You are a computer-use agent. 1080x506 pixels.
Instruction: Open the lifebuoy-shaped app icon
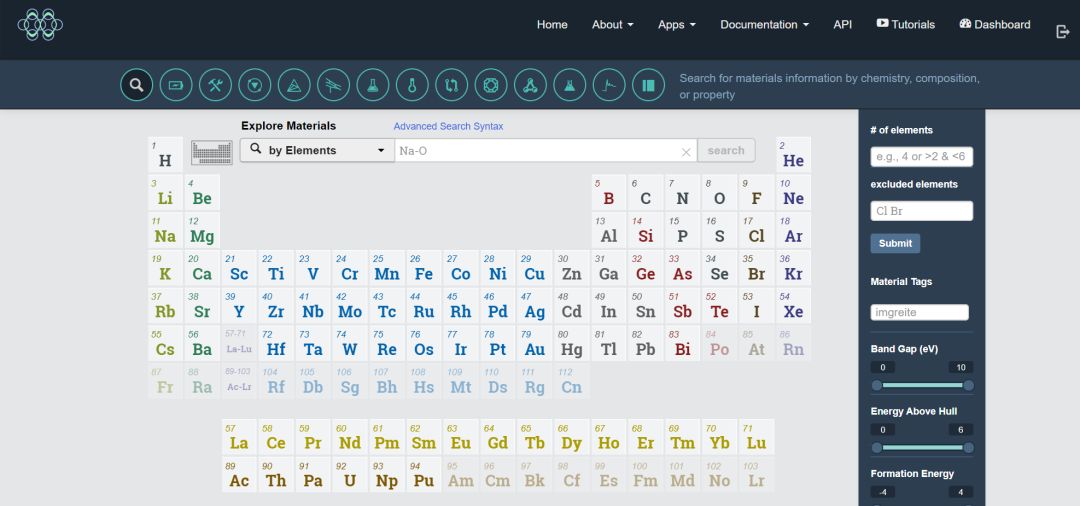491,85
